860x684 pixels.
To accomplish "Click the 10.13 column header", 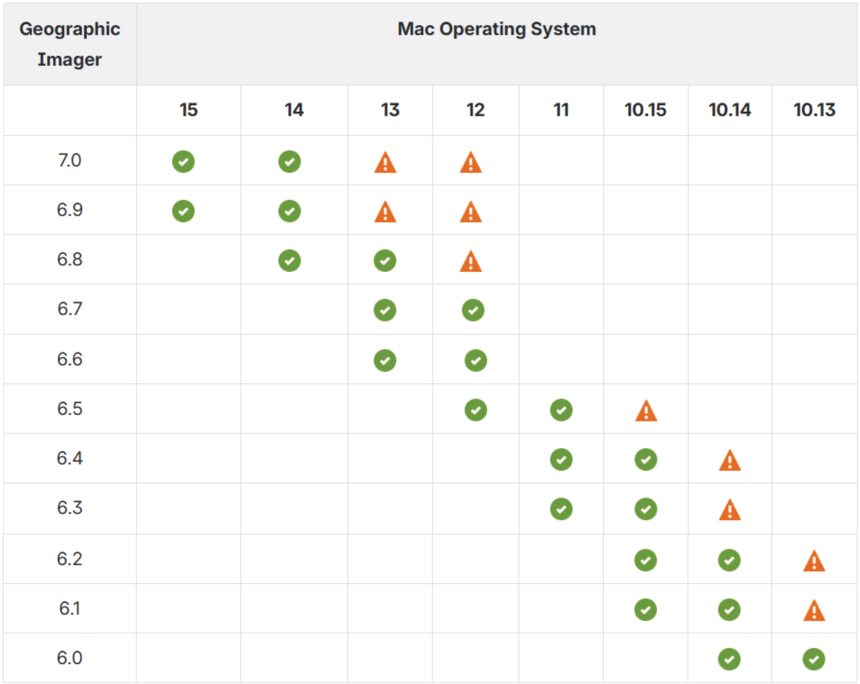I will (814, 110).
